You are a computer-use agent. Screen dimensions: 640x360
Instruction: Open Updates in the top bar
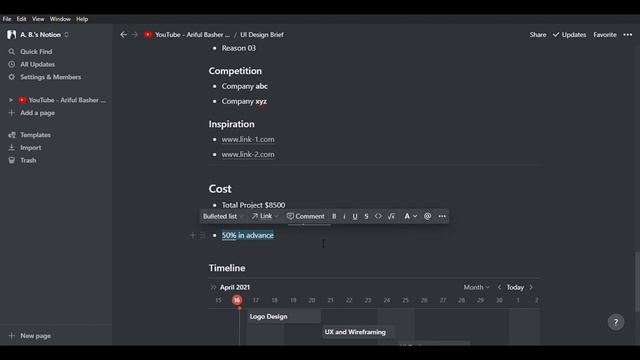(x=569, y=35)
